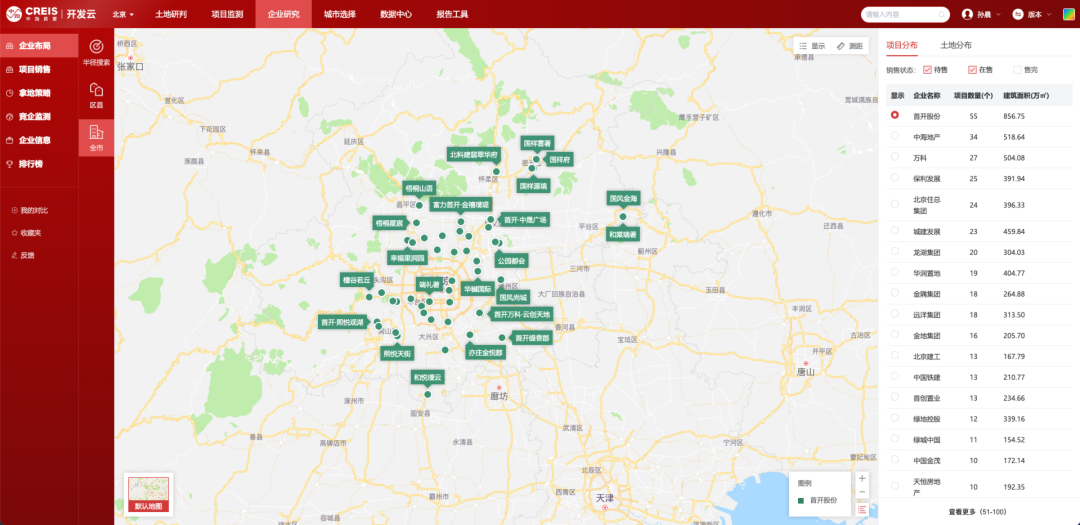Activate the 测距 distance measuring tool
Viewport: 1080px width, 525px height.
pyautogui.click(x=849, y=46)
